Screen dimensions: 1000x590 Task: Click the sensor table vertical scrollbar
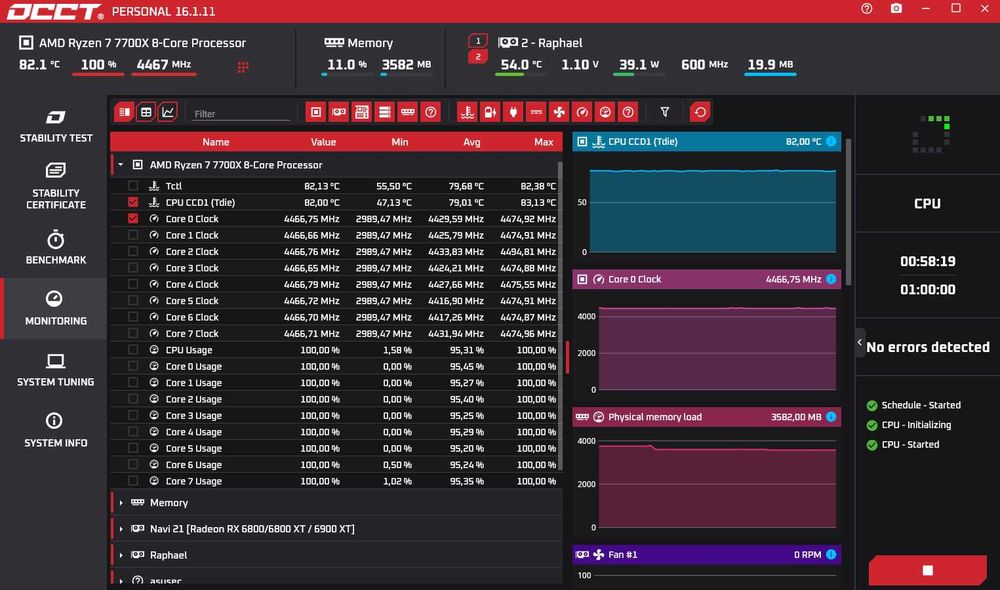coord(560,316)
